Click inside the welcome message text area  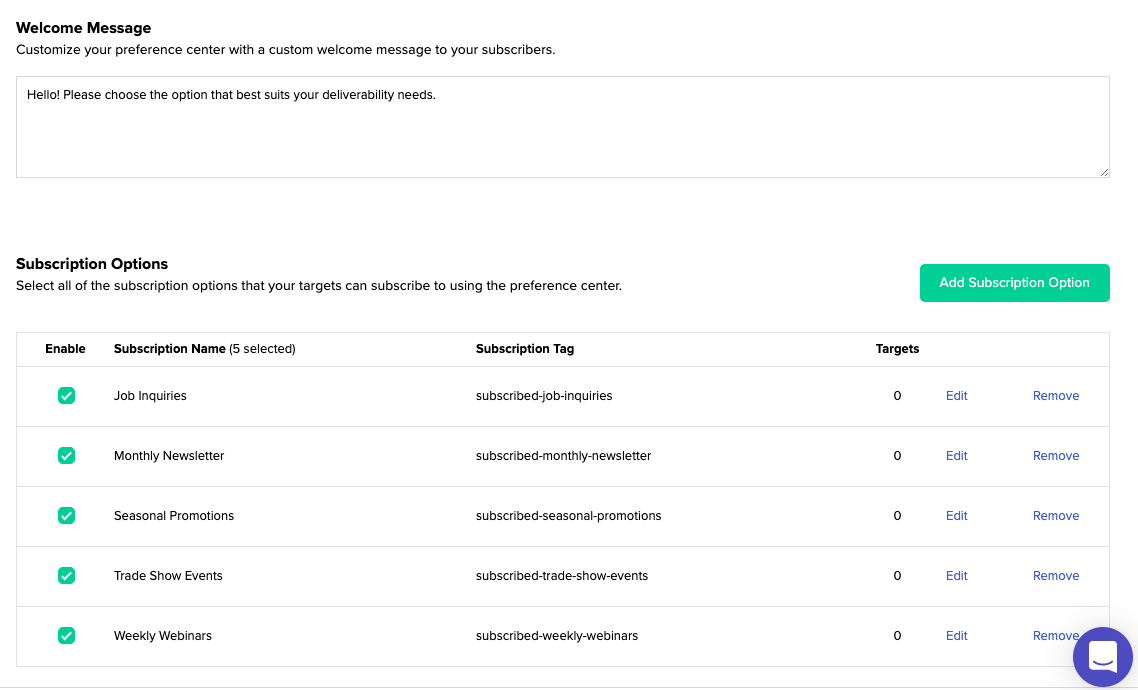562,127
